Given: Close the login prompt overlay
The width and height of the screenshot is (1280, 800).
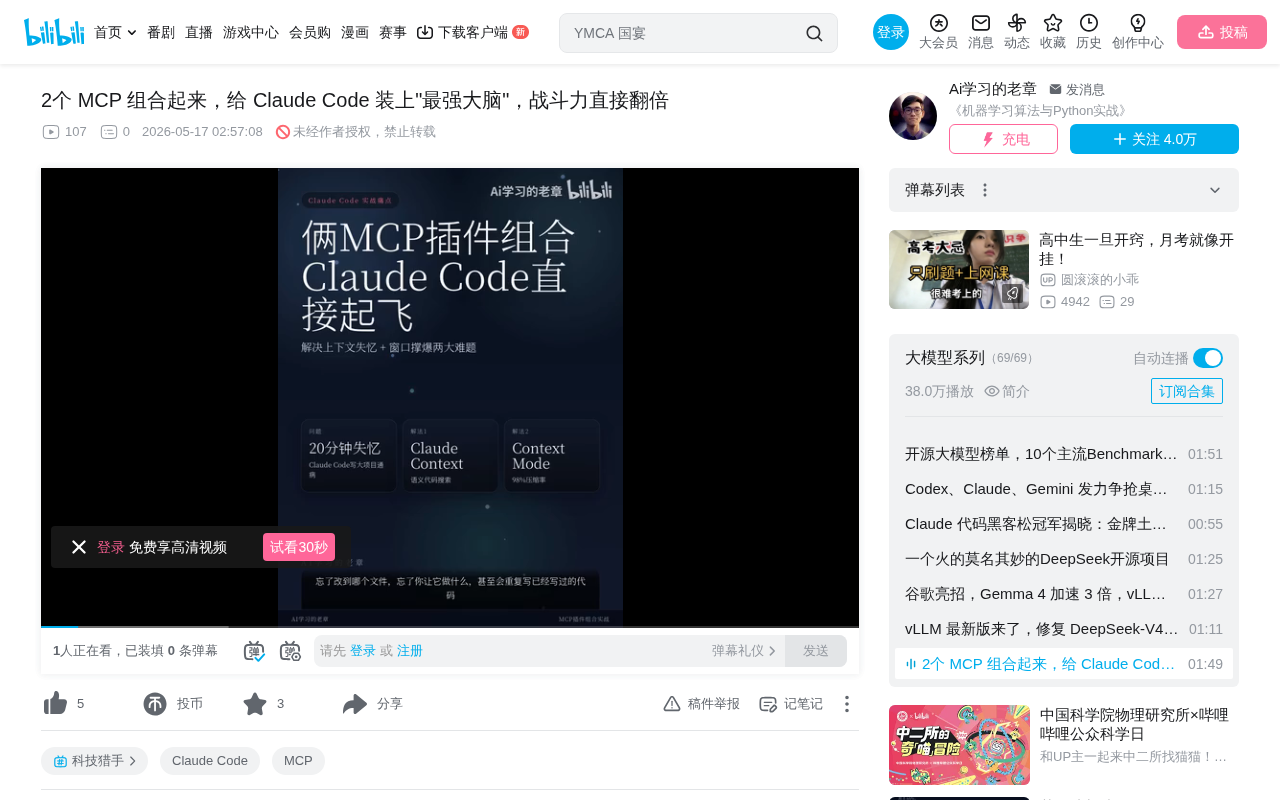Looking at the screenshot, I should tap(79, 547).
